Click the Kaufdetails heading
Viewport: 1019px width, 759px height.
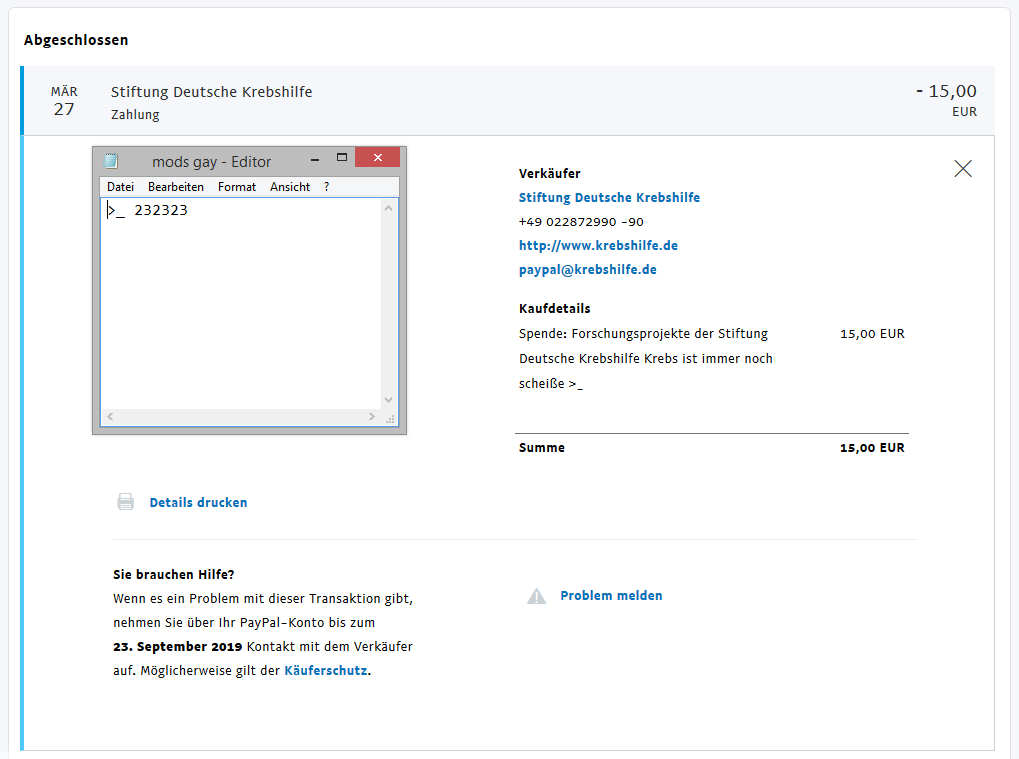(554, 309)
